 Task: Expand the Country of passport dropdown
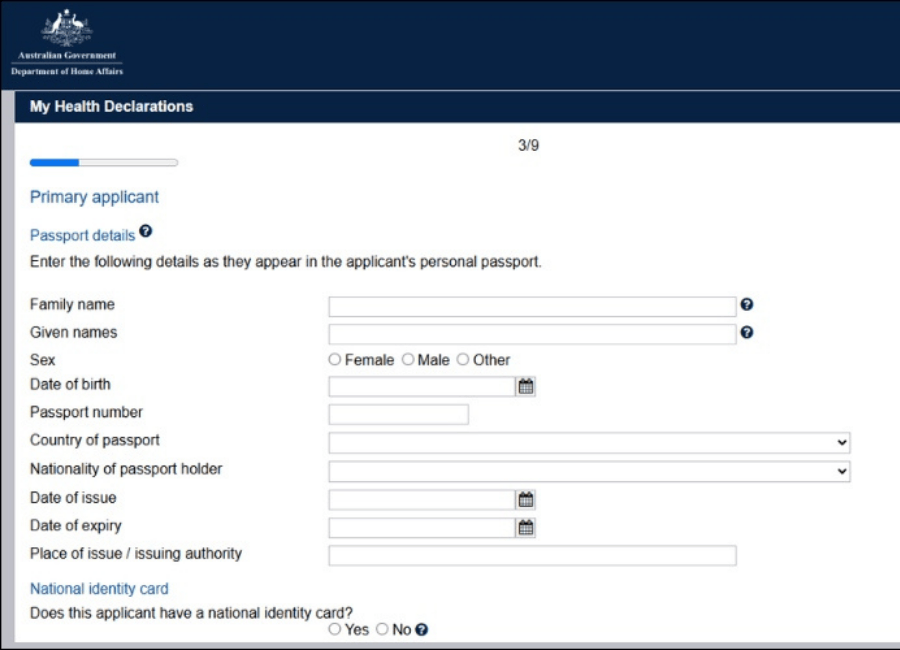pos(589,443)
